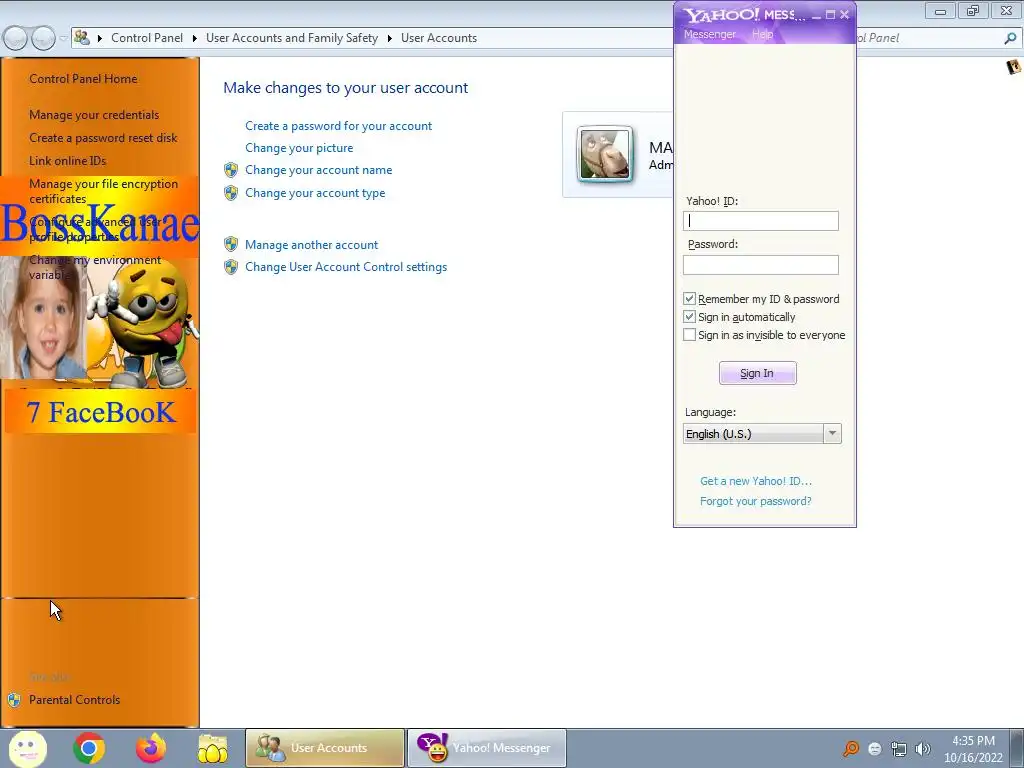Open Manage your file encryption certificates
Viewport: 1024px width, 768px height.
click(103, 191)
